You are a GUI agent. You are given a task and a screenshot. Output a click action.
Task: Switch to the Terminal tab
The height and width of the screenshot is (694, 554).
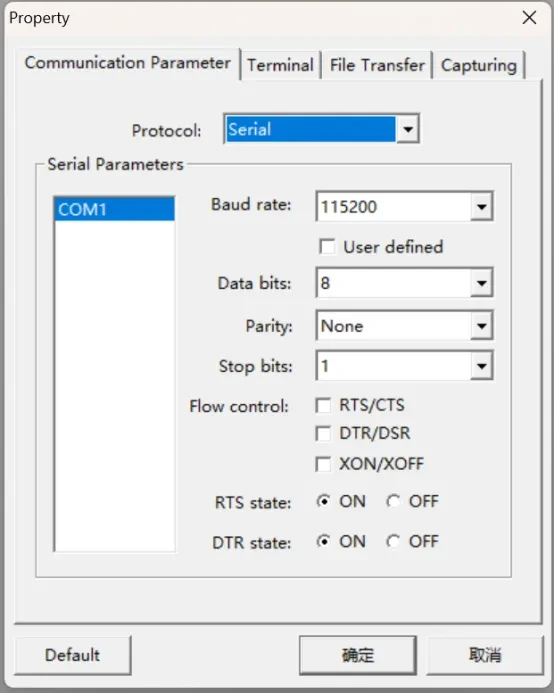(x=281, y=65)
